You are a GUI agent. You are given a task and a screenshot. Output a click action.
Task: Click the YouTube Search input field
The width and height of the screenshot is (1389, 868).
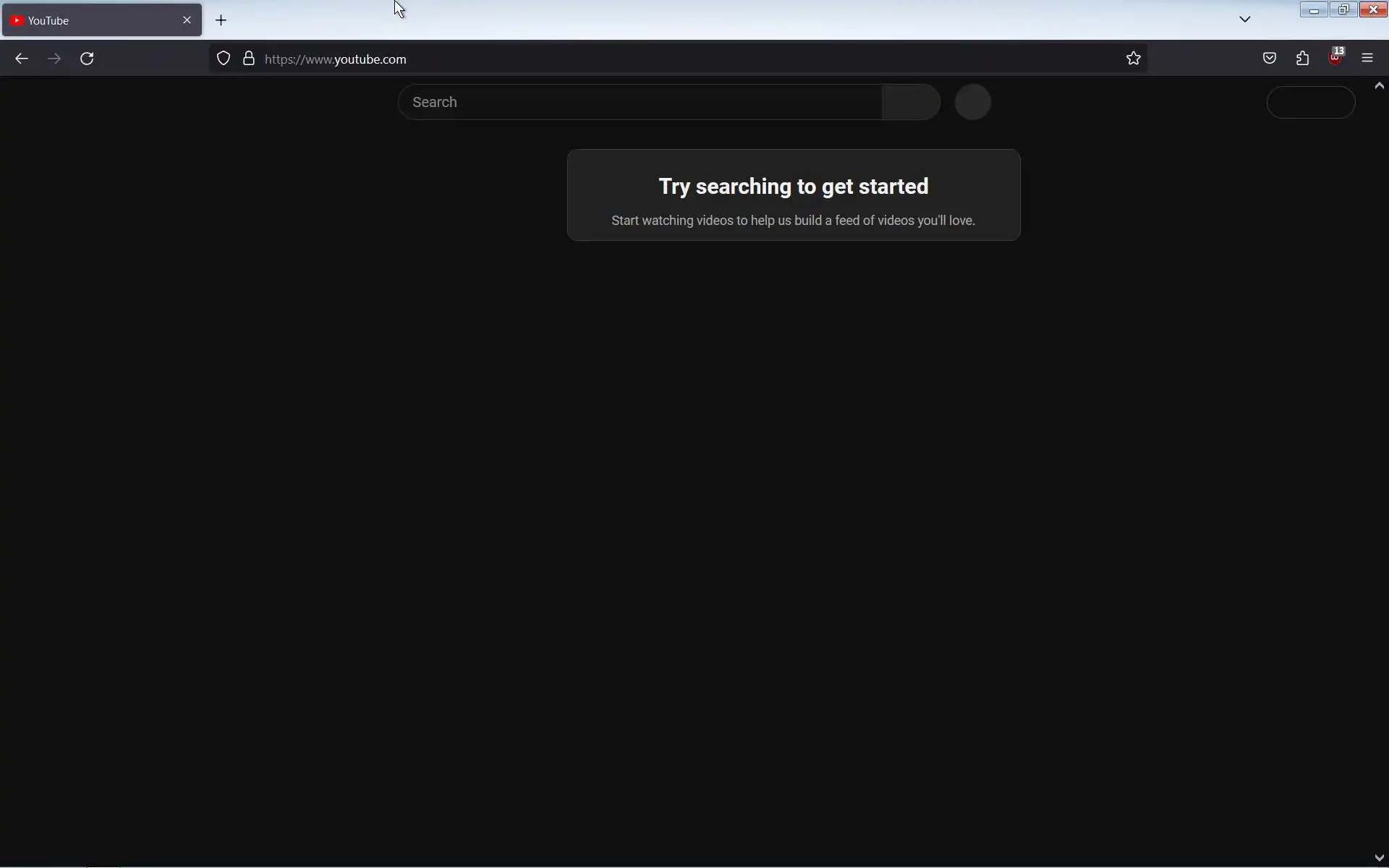click(640, 102)
